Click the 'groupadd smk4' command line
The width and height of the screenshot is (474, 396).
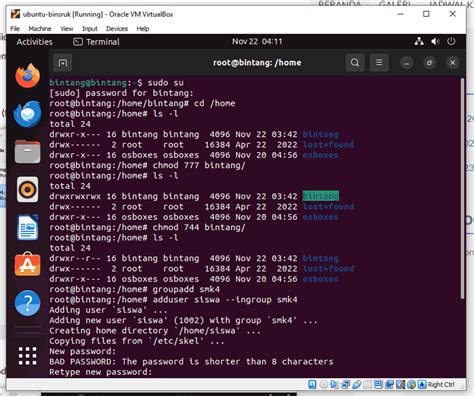pos(135,289)
